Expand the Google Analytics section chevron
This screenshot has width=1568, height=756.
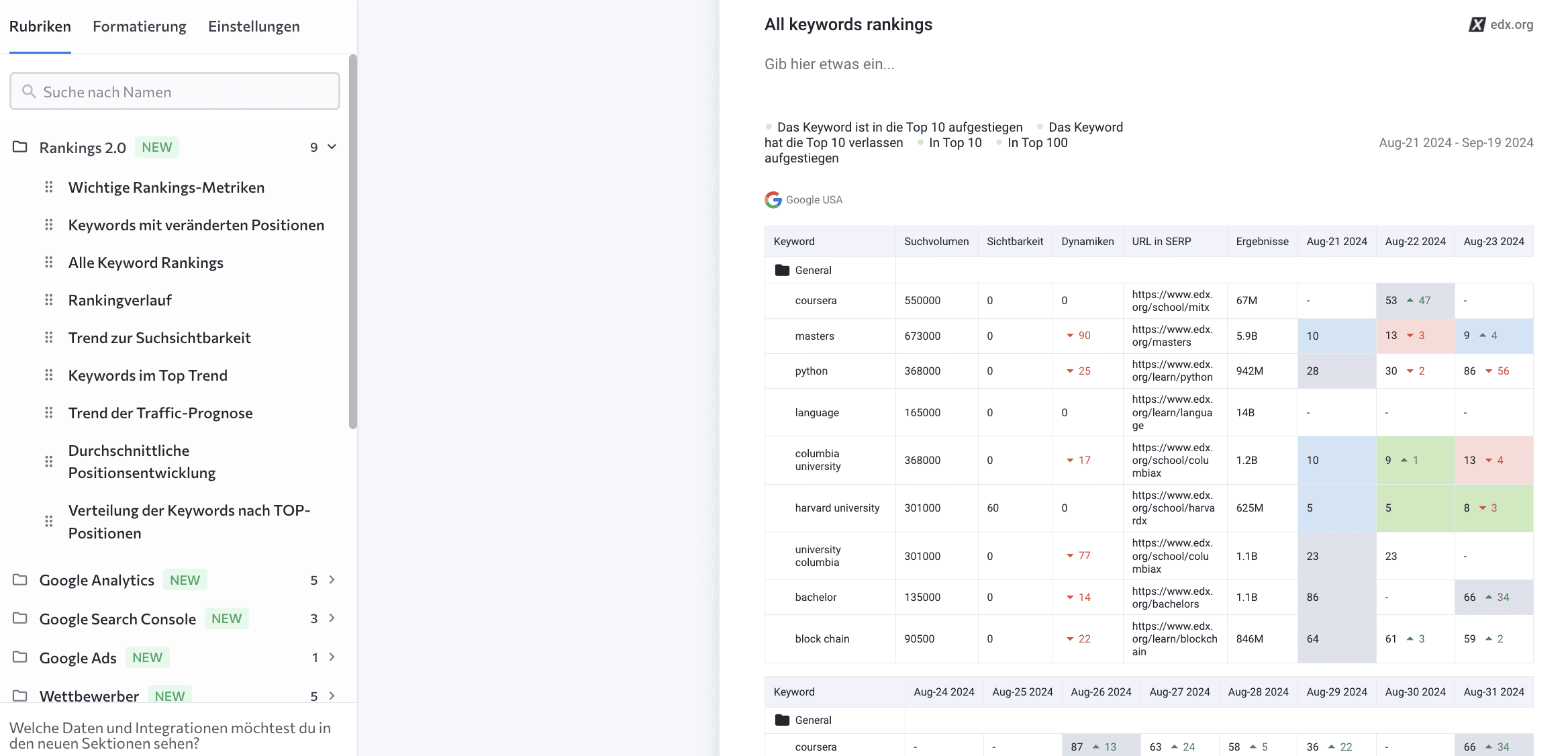tap(332, 580)
